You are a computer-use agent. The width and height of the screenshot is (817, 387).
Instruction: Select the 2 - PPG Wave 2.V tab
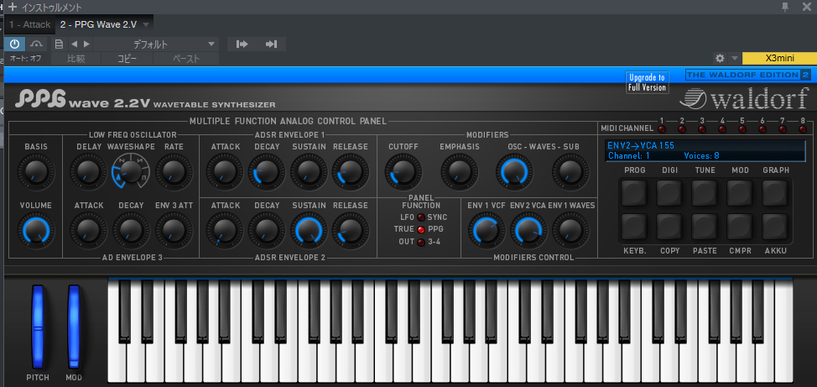pos(98,24)
